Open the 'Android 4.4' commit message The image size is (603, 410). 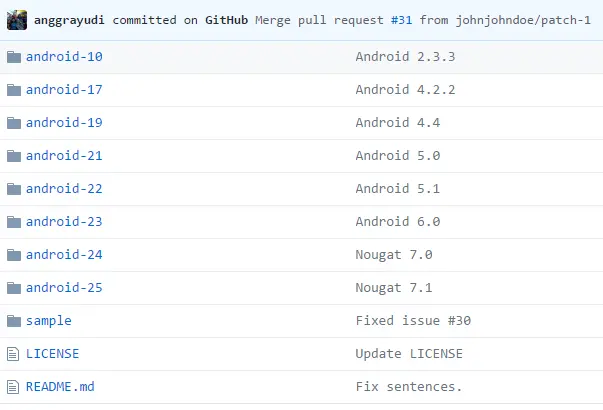coord(398,123)
